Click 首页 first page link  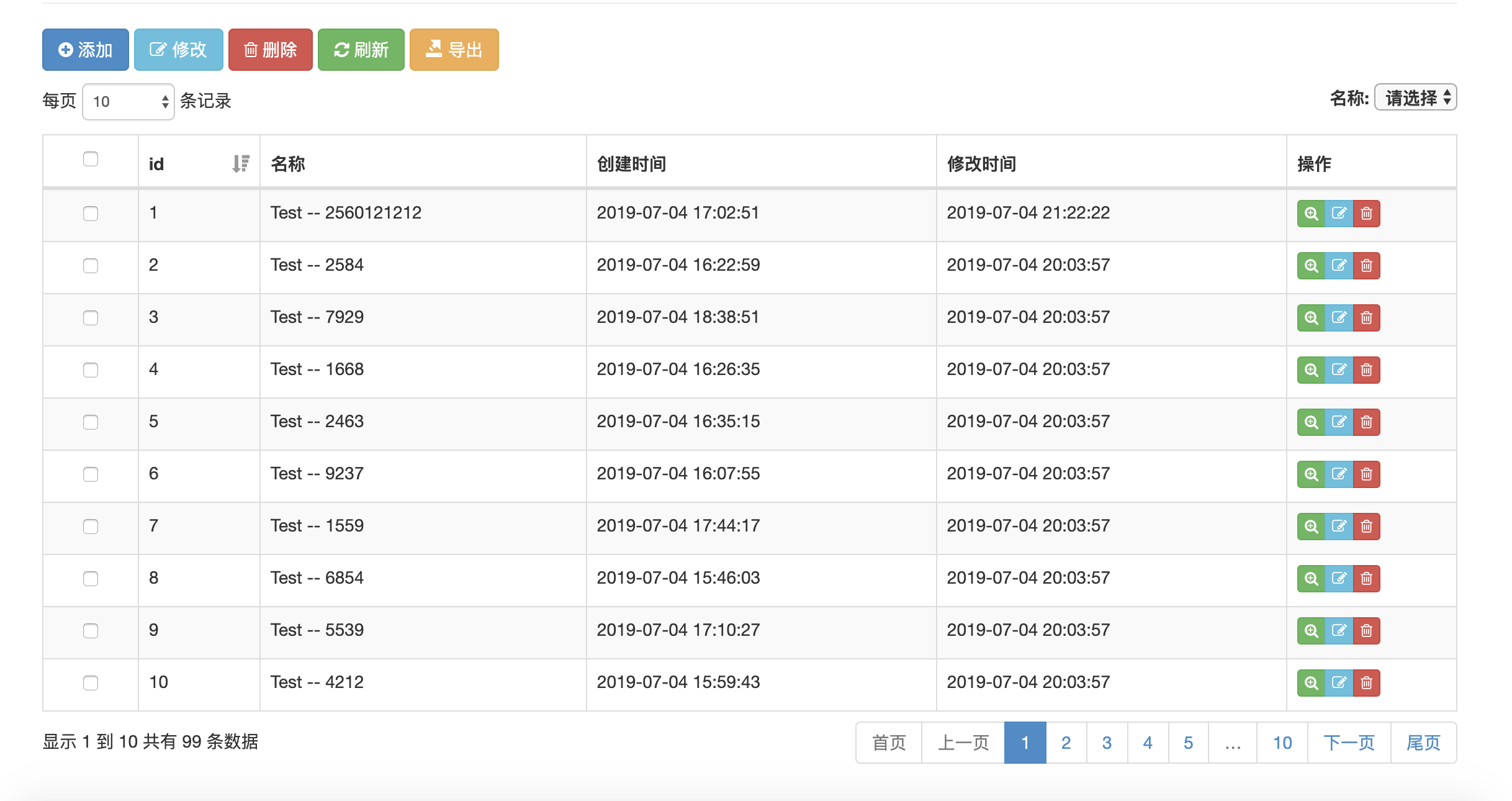click(889, 743)
